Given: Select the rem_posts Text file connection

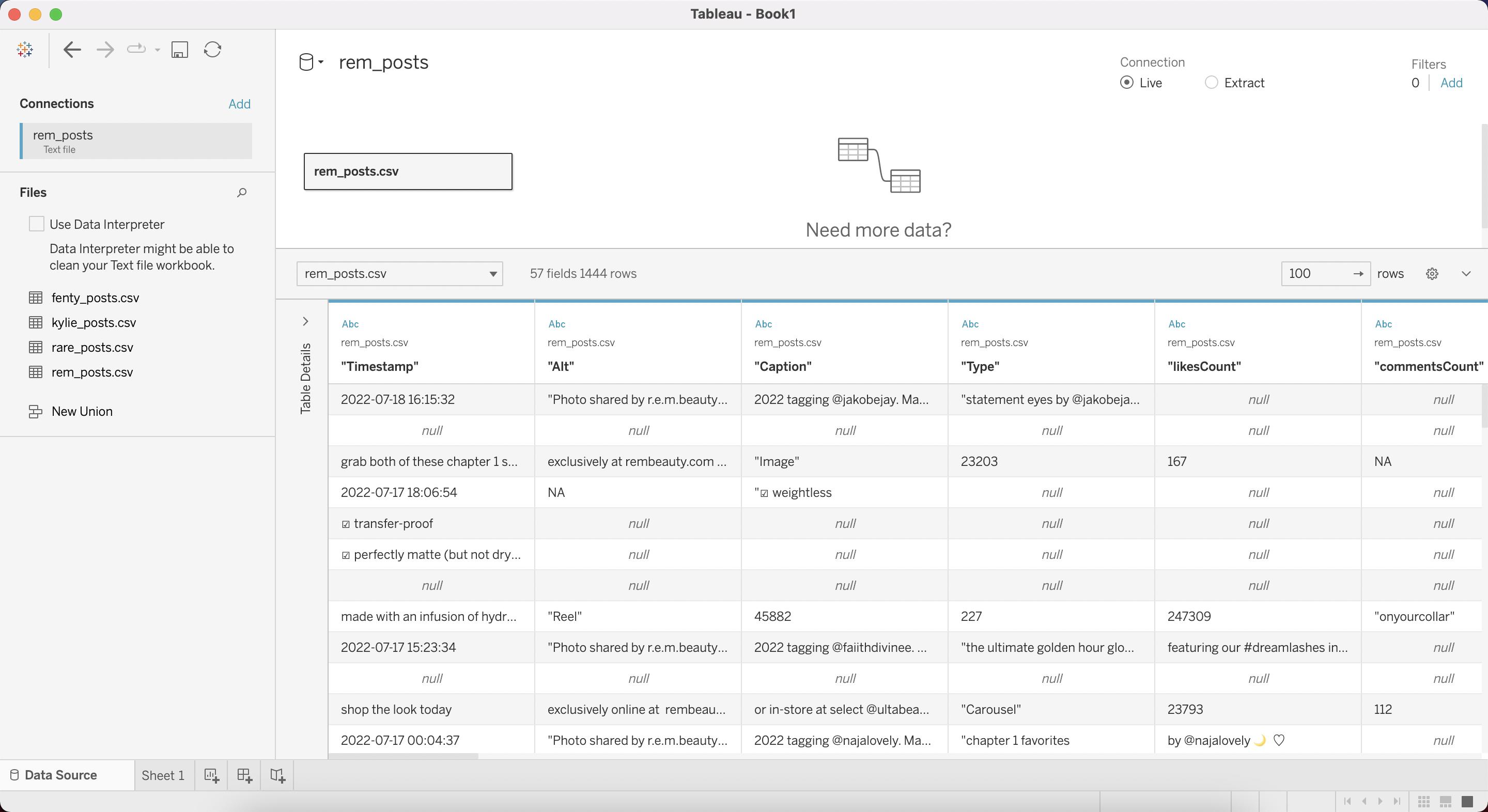Looking at the screenshot, I should click(x=137, y=141).
